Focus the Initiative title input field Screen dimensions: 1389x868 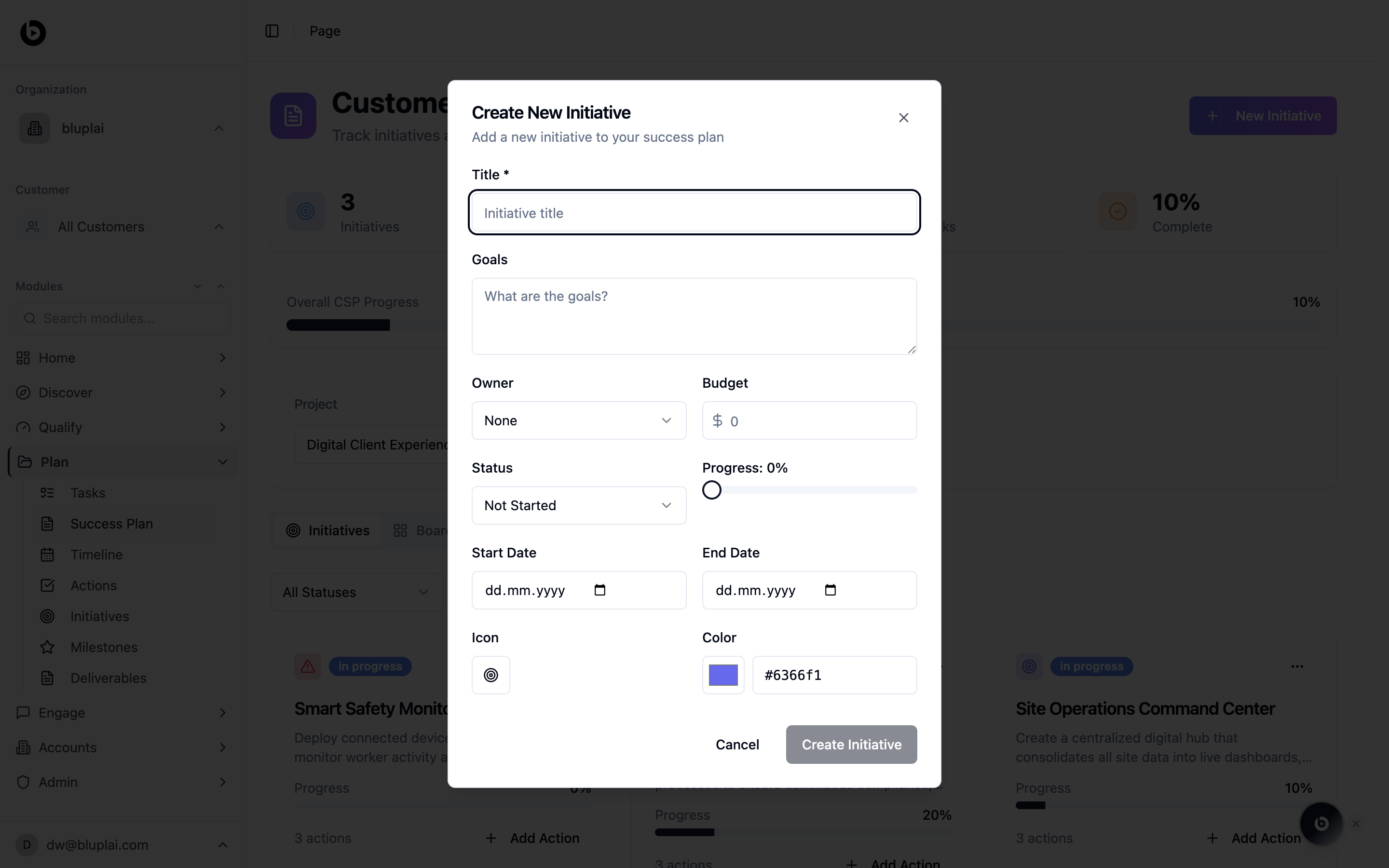tap(694, 213)
